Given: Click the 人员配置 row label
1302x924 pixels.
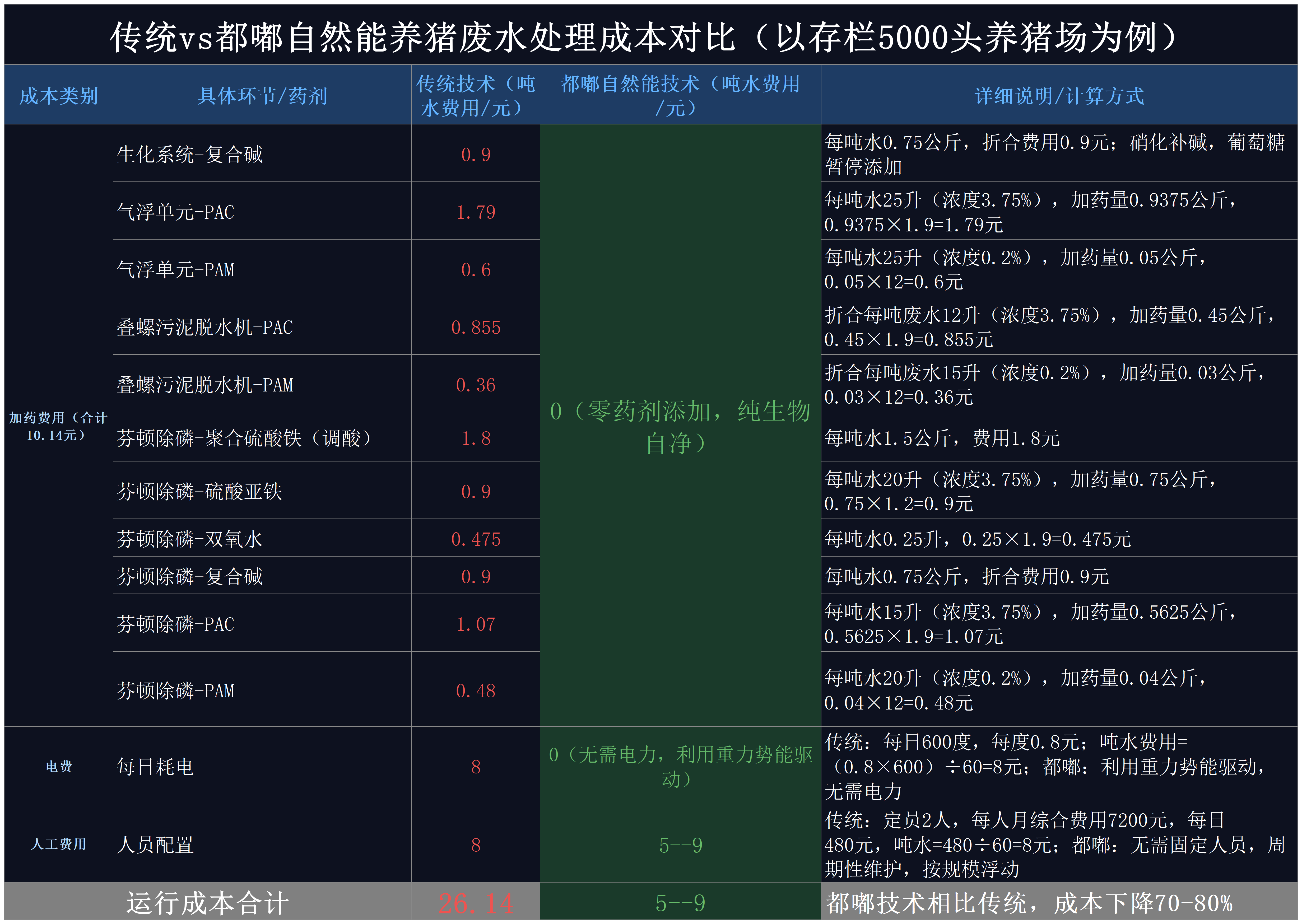Looking at the screenshot, I should (155, 844).
